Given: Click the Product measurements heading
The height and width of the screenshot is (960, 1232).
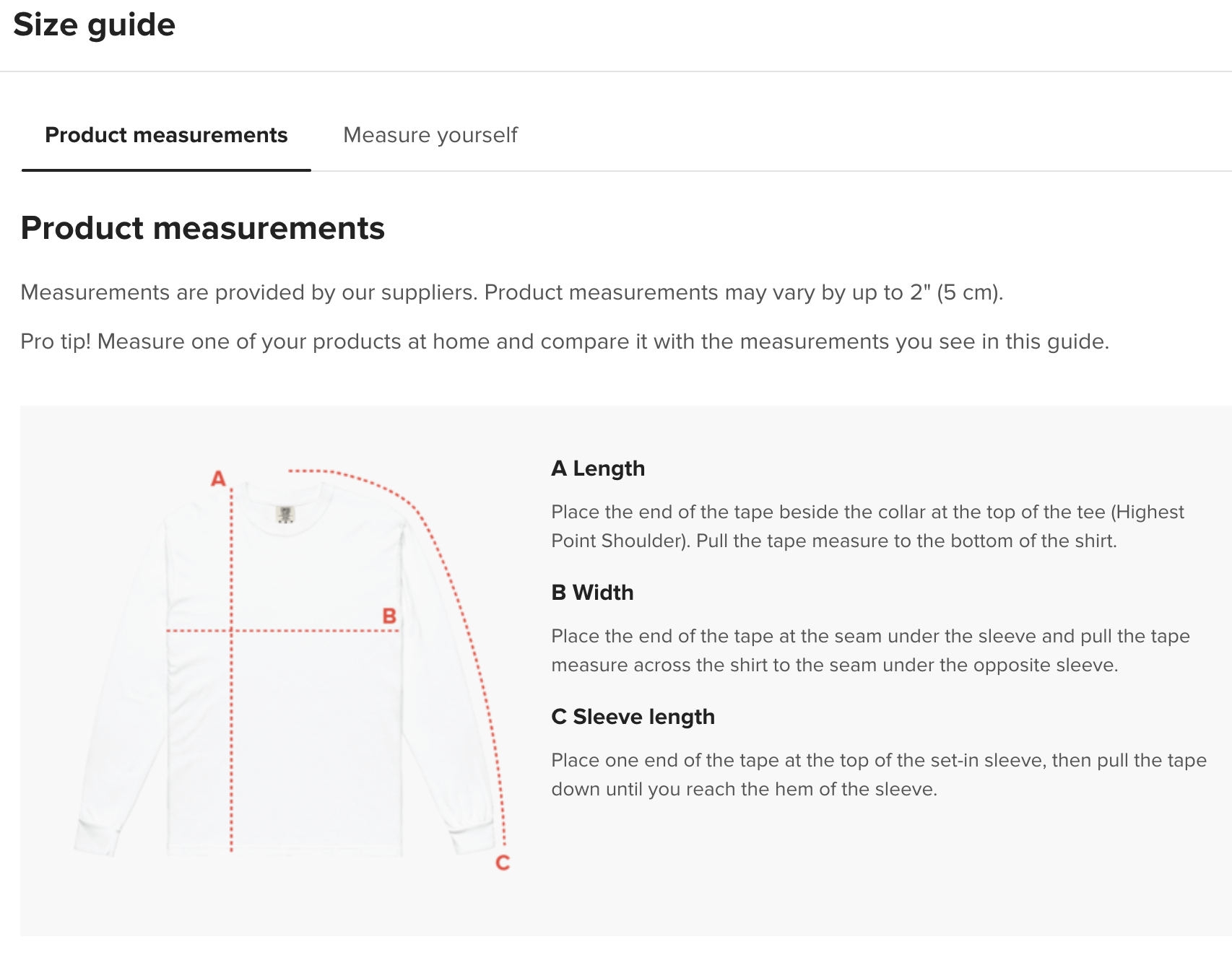Looking at the screenshot, I should 203,228.
